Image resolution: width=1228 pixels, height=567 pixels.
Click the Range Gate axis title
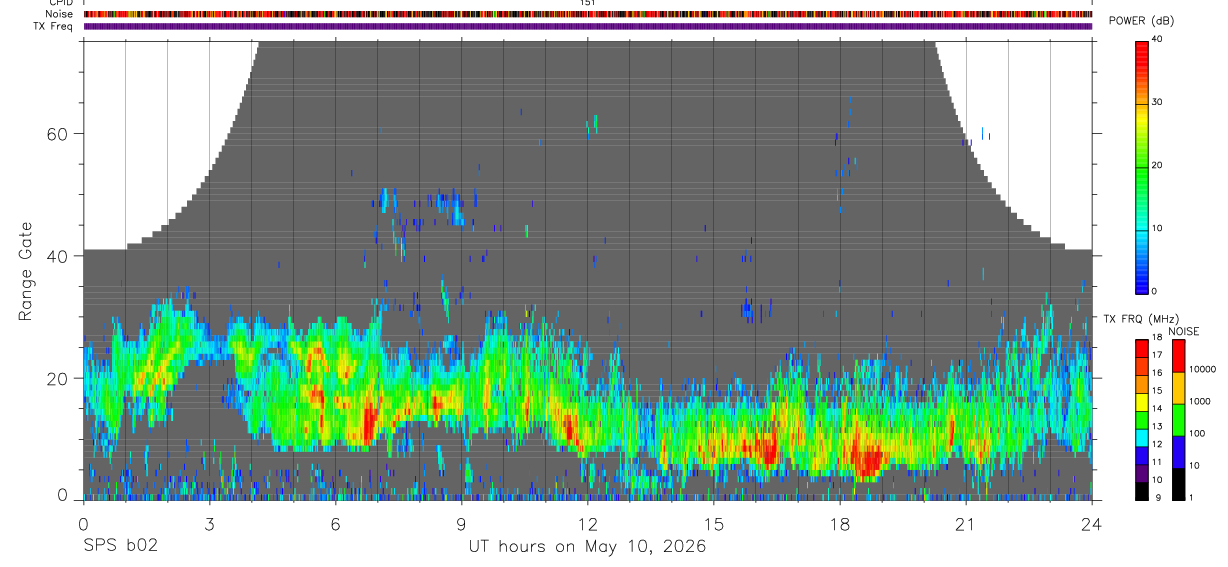coord(25,272)
